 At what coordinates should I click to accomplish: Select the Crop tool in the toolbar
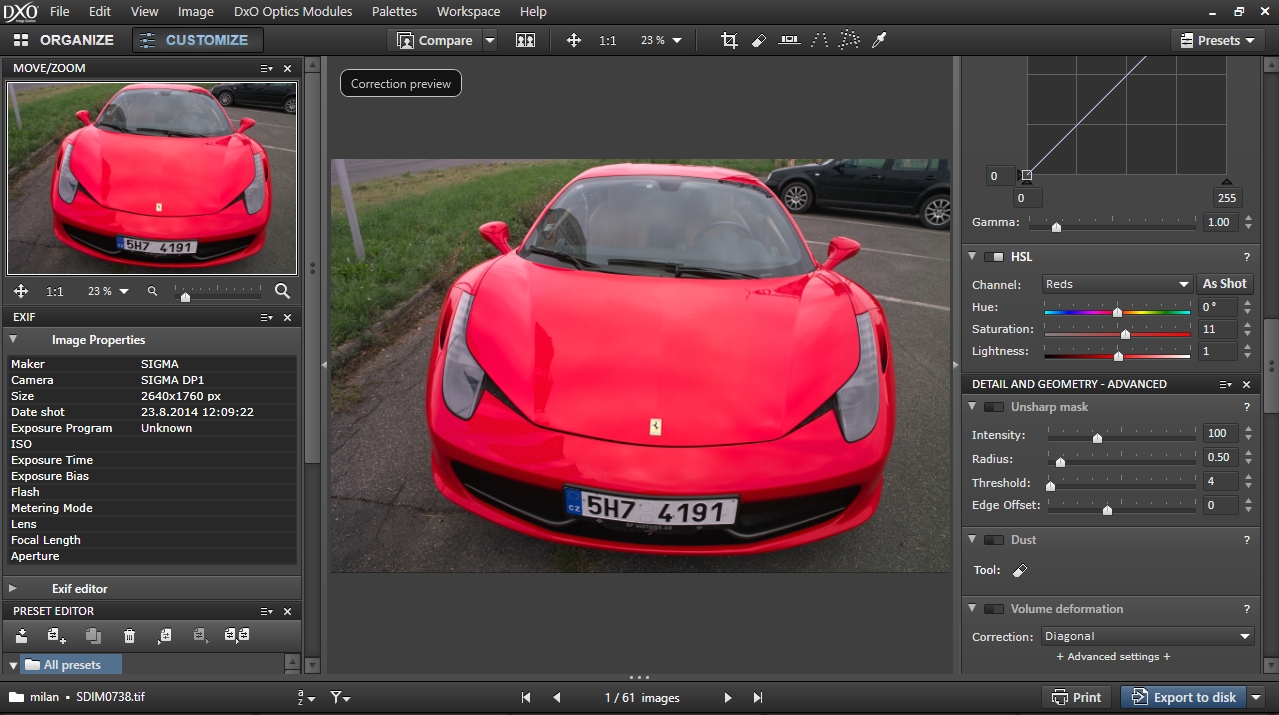pyautogui.click(x=729, y=41)
